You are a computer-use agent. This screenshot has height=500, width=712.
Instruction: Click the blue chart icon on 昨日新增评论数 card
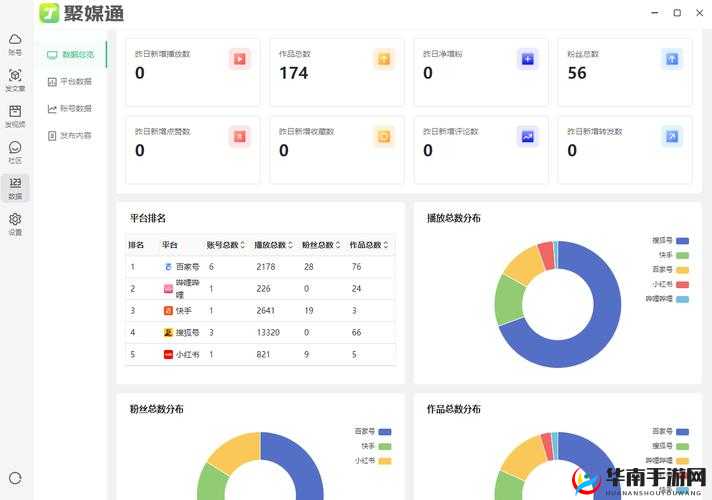tap(528, 137)
